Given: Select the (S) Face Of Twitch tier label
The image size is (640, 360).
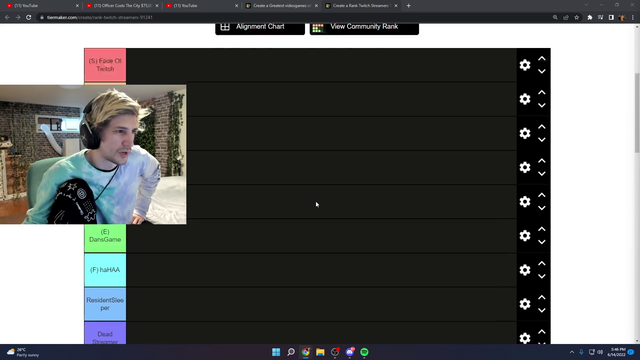Looking at the screenshot, I should coord(105,65).
